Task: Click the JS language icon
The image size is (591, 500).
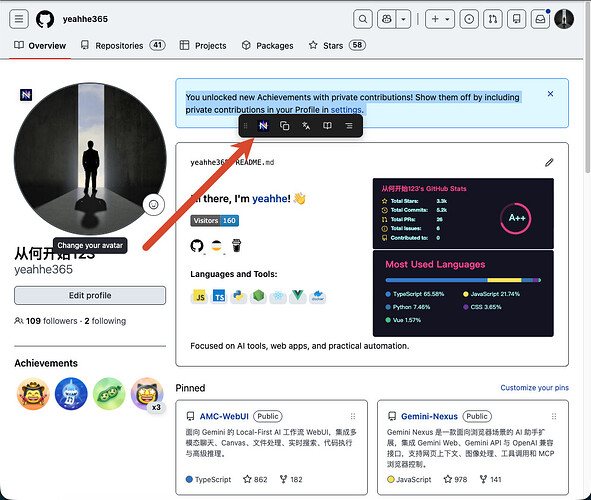Action: (x=200, y=297)
